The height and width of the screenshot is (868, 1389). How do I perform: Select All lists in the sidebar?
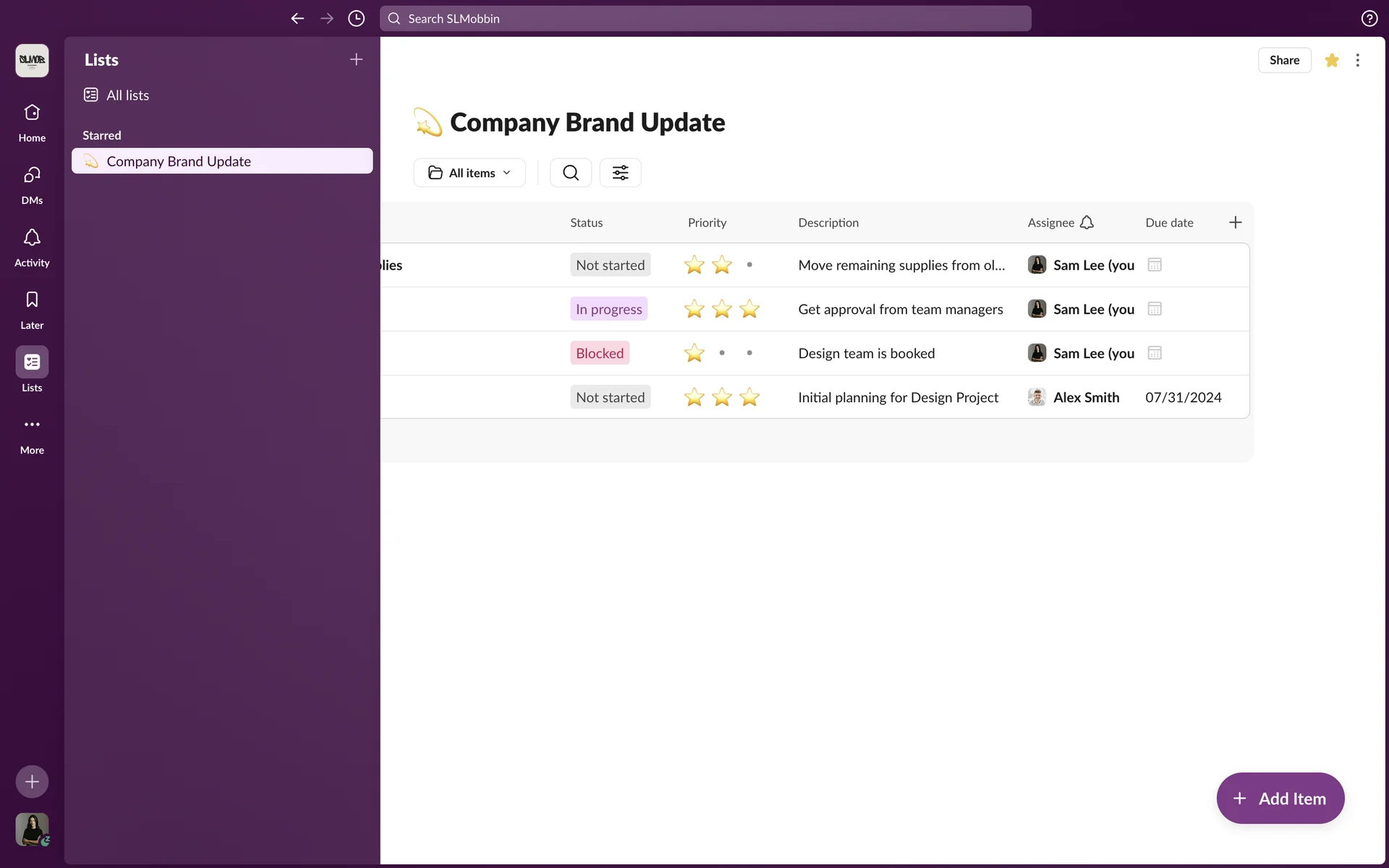click(x=127, y=95)
